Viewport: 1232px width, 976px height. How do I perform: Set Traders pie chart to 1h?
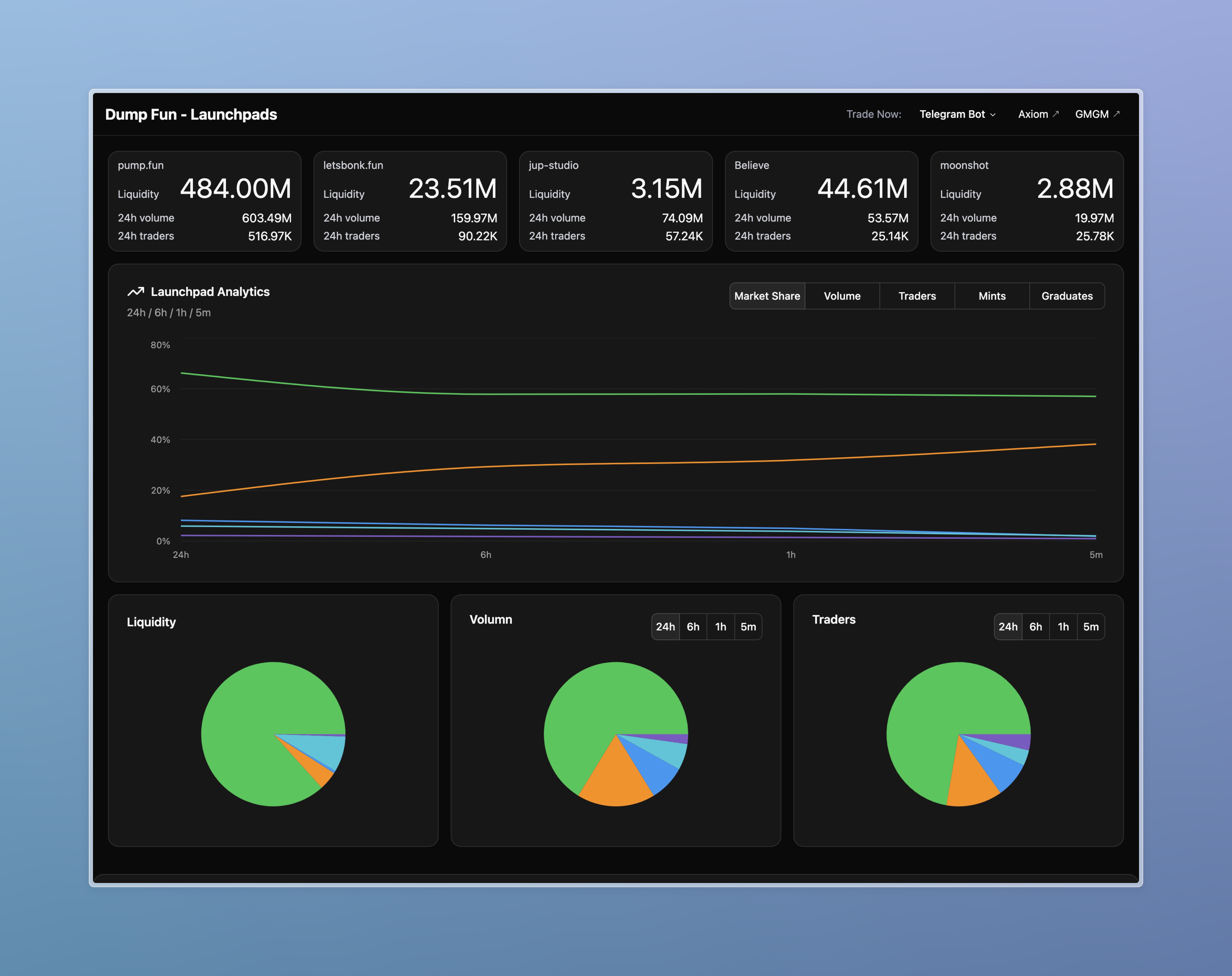[1063, 627]
